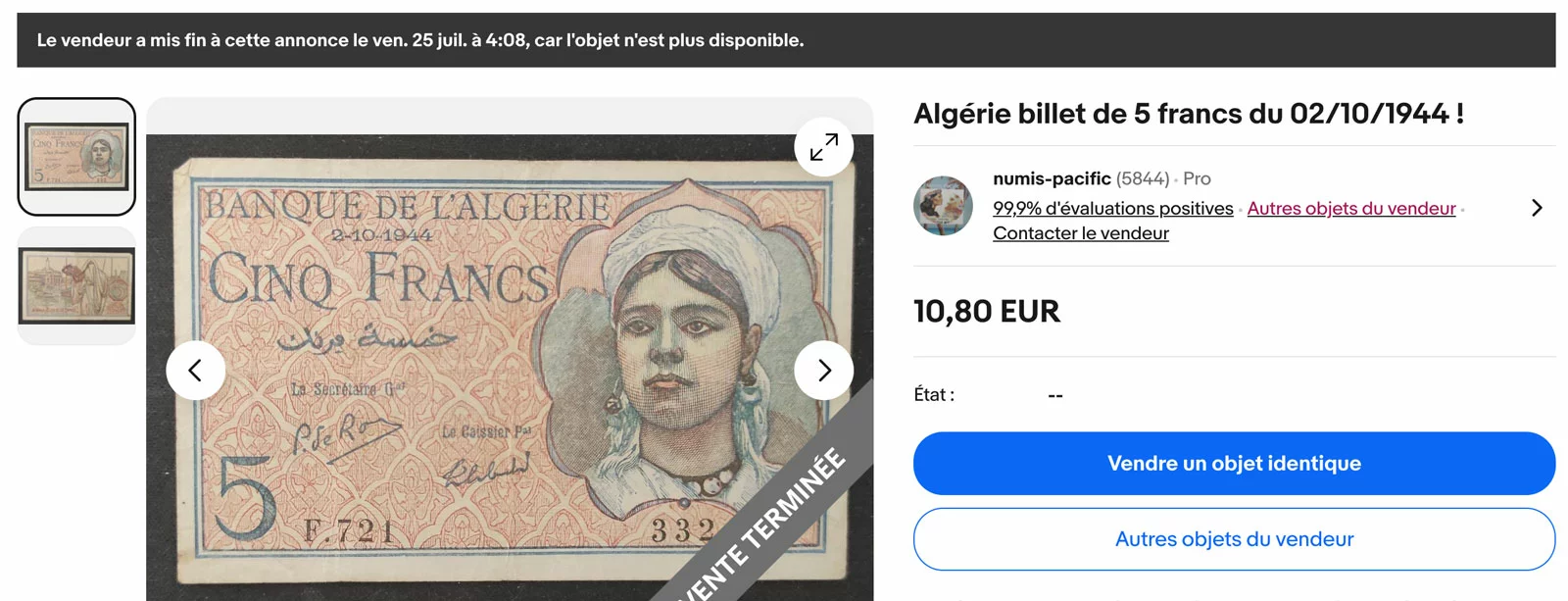Click Contacter le vendeur link

pyautogui.click(x=1080, y=233)
